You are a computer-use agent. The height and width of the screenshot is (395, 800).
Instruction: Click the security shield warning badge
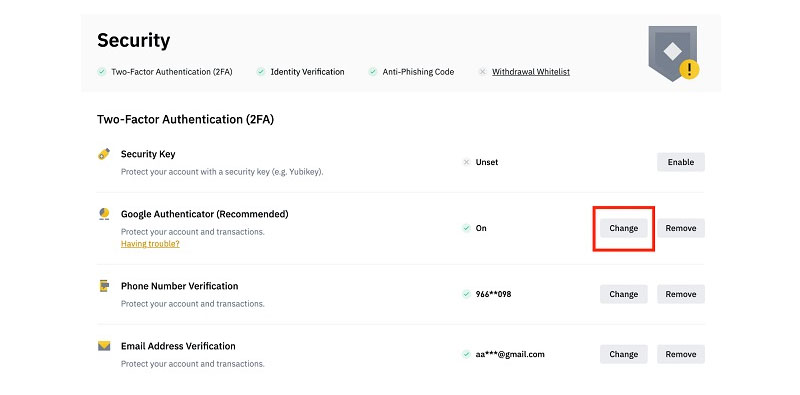(673, 53)
